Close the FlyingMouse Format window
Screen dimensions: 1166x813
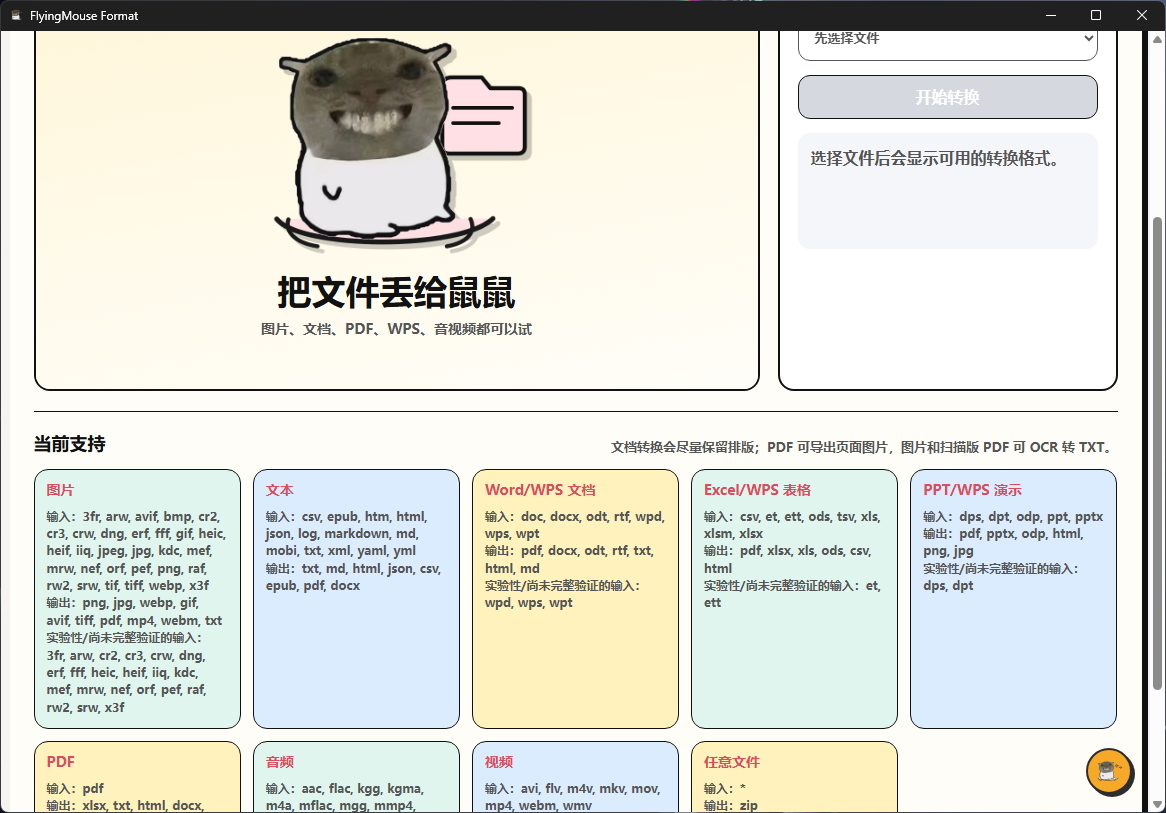(1141, 16)
